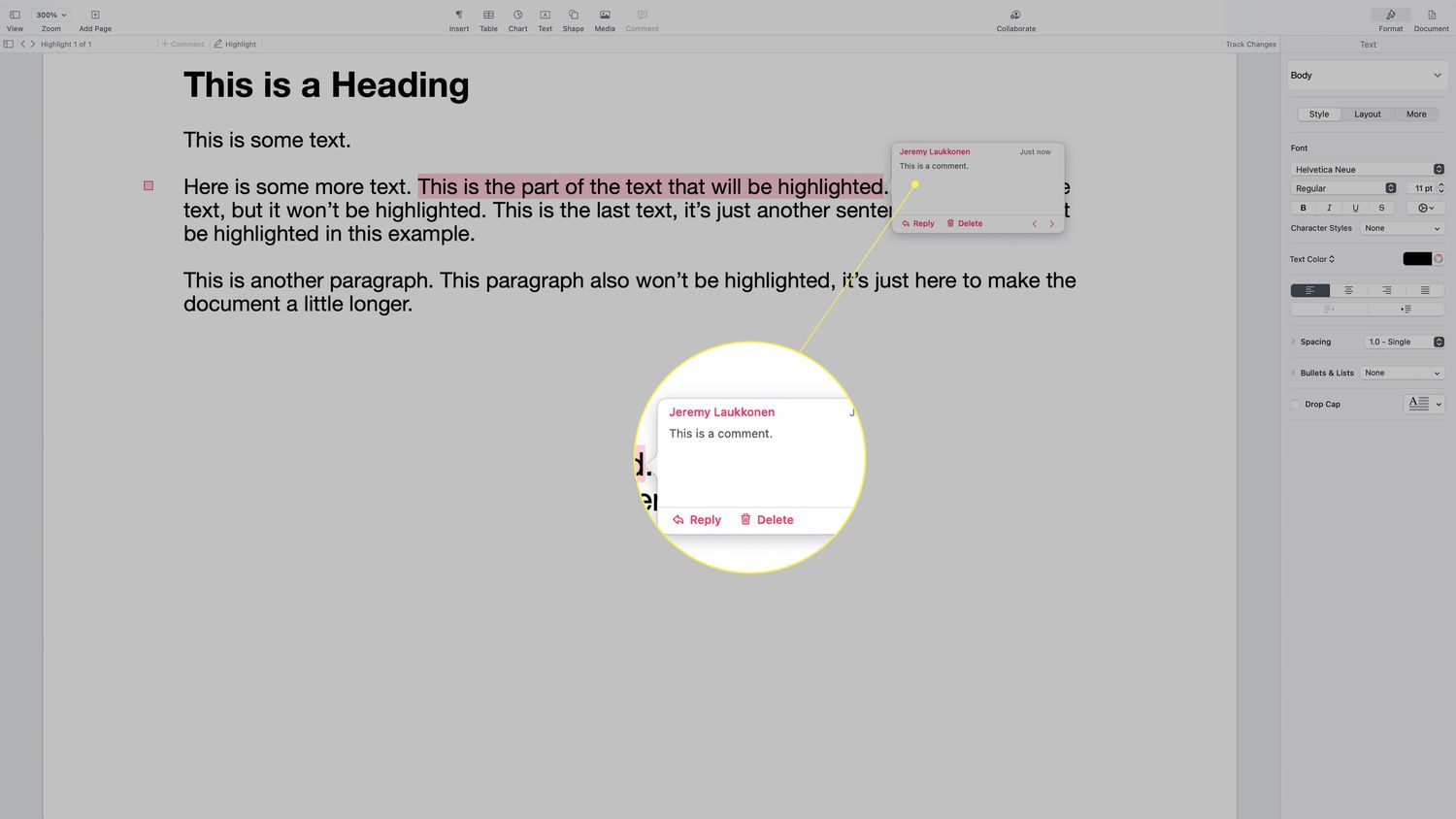
Task: Open the Insert menu in the toolbar
Action: click(459, 19)
